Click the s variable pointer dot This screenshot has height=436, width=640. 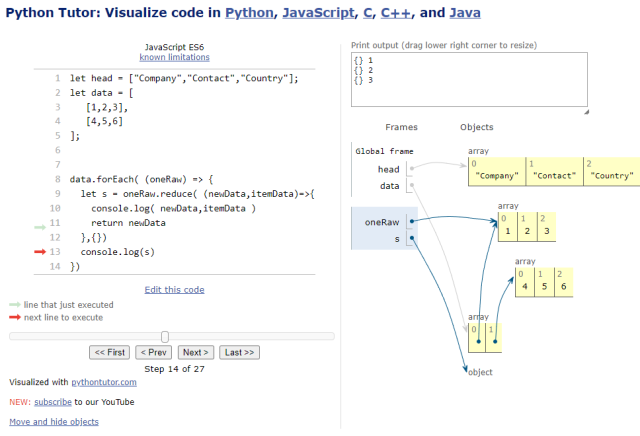point(412,238)
